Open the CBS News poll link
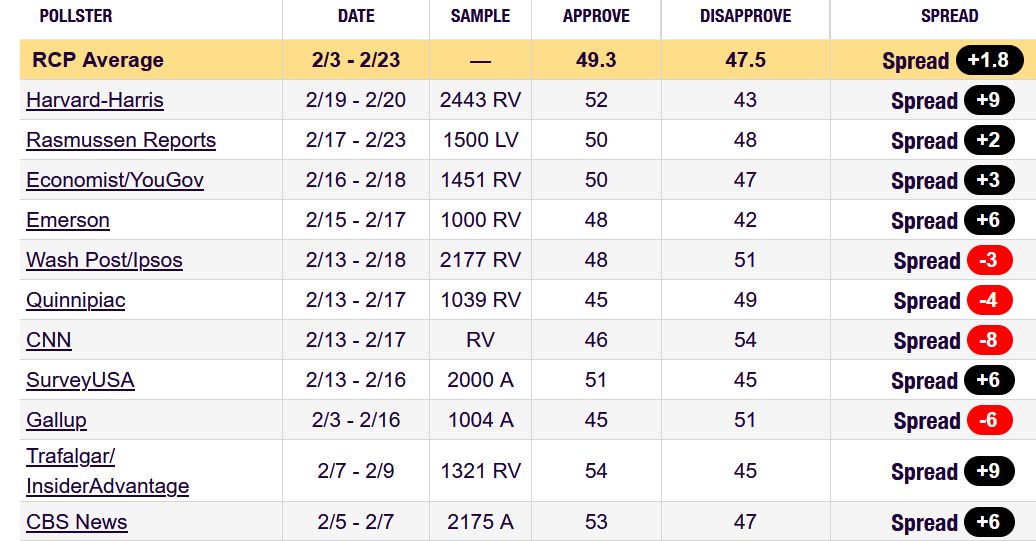The width and height of the screenshot is (1036, 541). (x=77, y=522)
